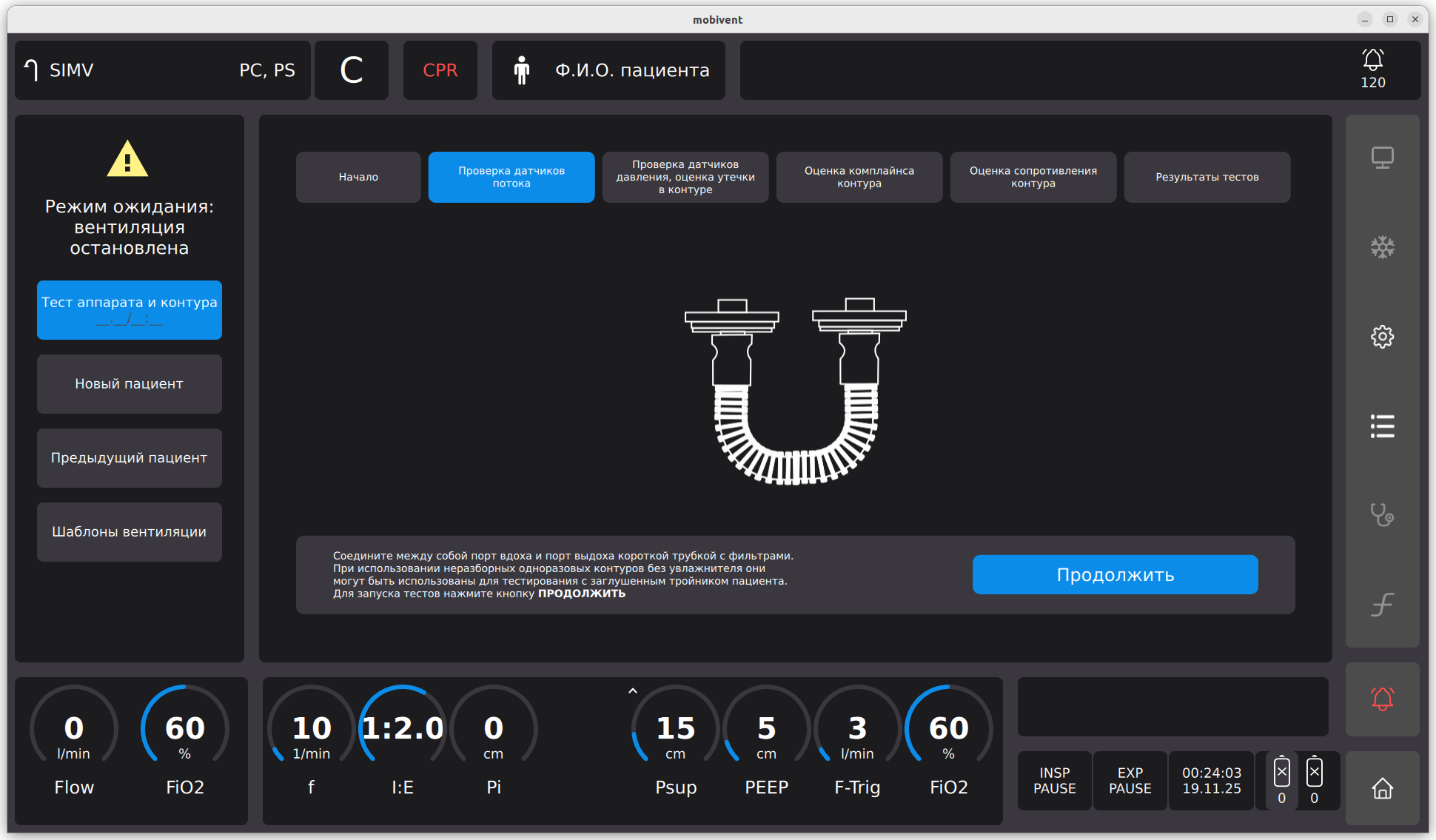This screenshot has width=1436, height=840.
Task: Click the blue Продолжить button
Action: [x=1115, y=574]
